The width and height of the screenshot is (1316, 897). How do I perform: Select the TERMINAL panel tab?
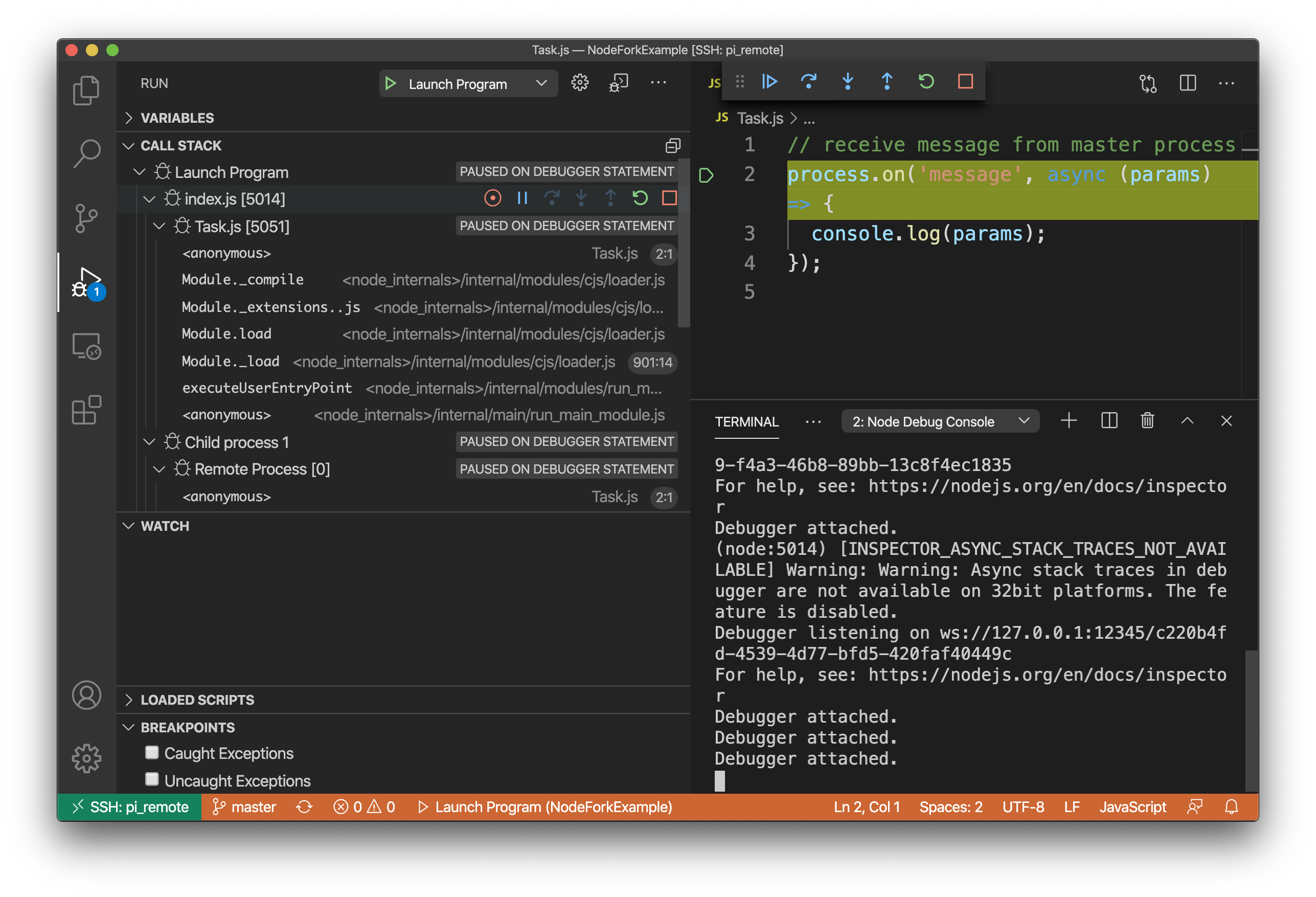click(x=746, y=422)
